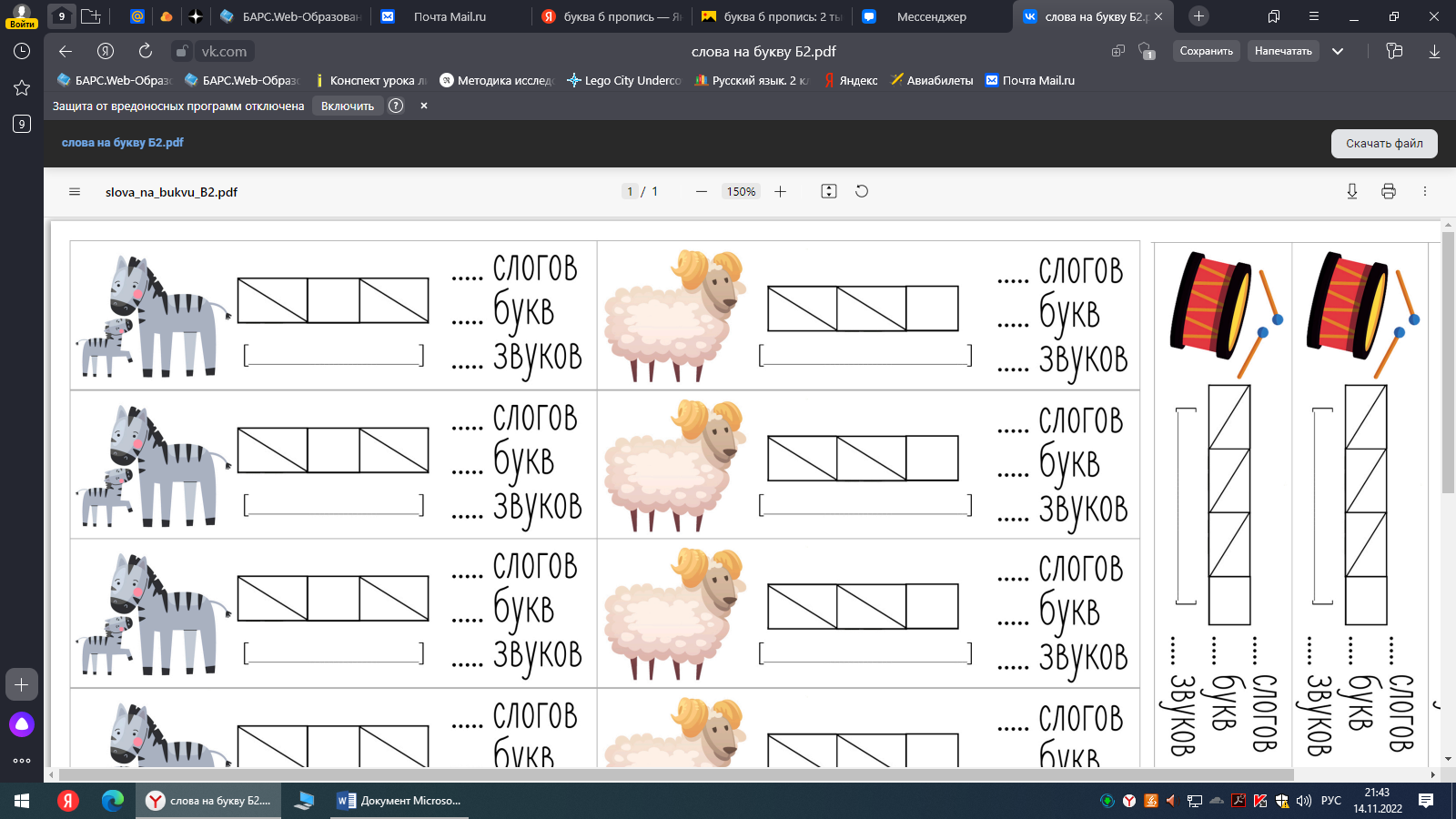Open Lego City Underco bookmark

(x=623, y=80)
